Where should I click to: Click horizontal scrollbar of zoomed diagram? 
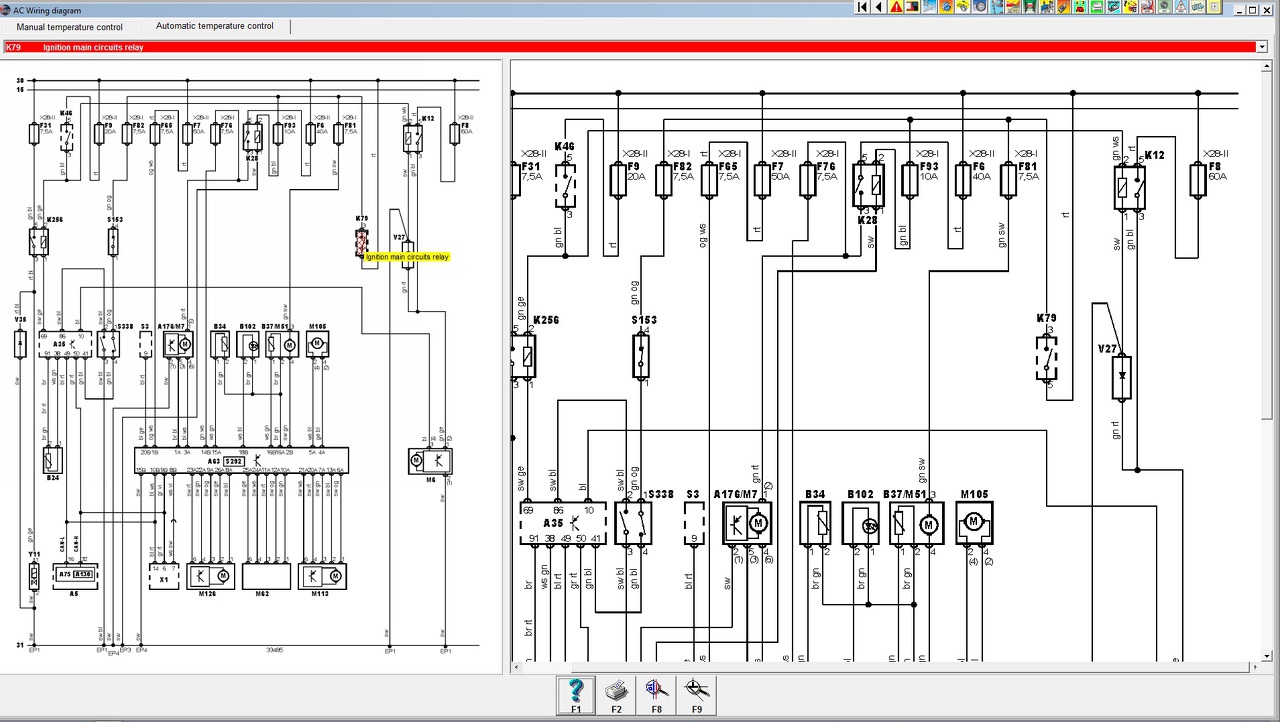point(884,666)
